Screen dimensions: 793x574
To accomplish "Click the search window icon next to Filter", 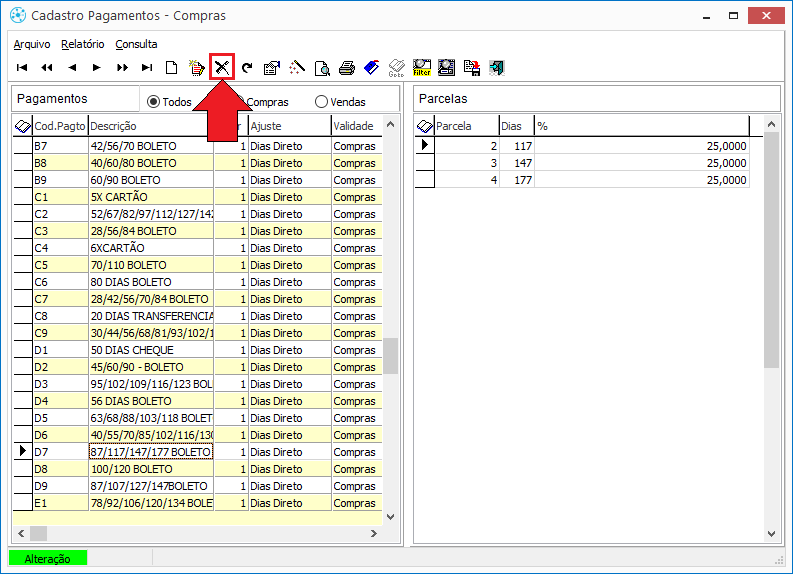I will (x=447, y=67).
